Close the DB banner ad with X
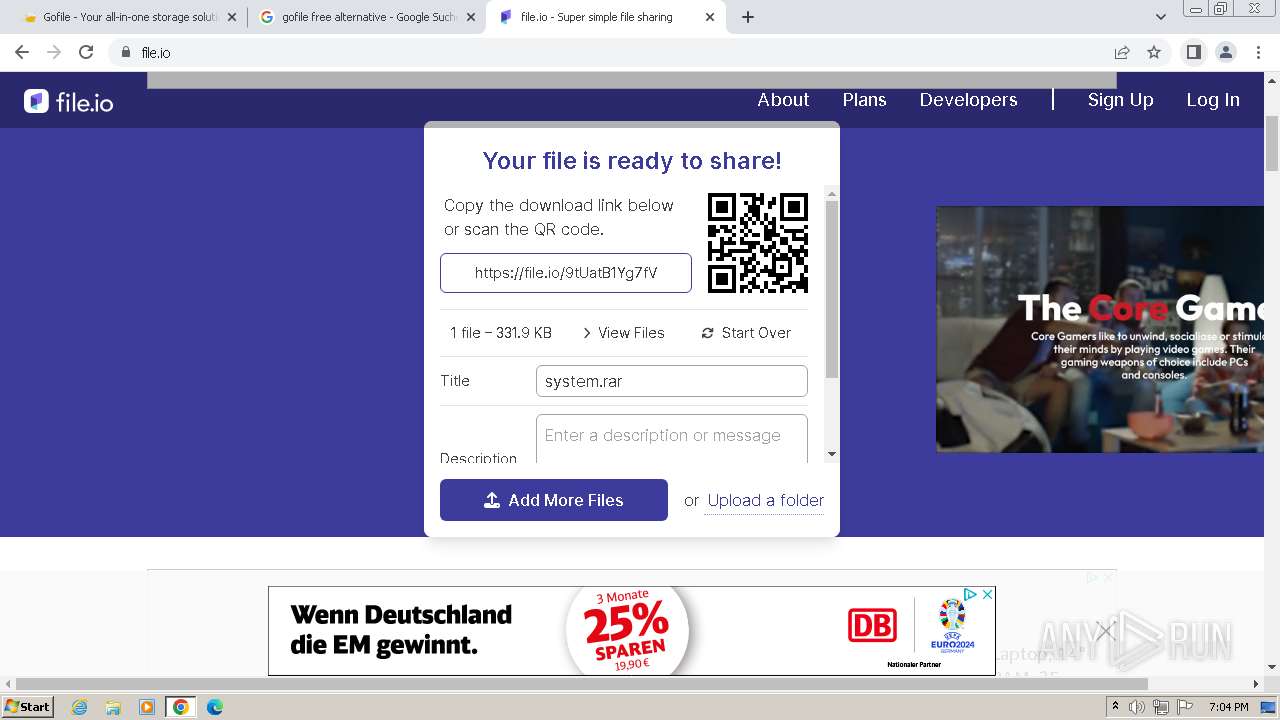The image size is (1280, 720). tap(987, 594)
